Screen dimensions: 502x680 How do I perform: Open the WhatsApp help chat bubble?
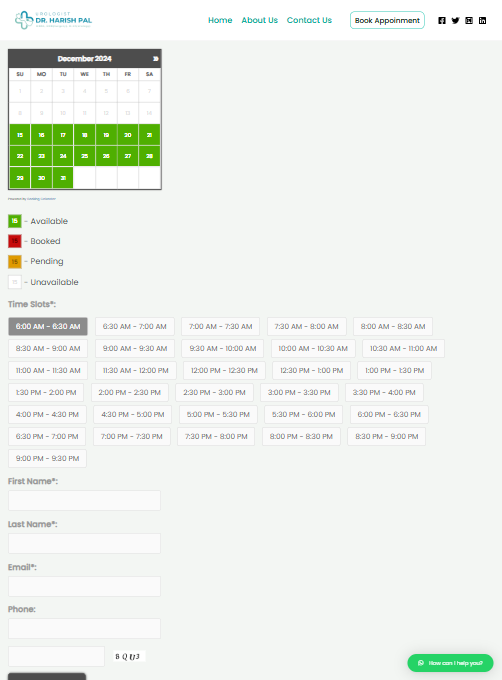click(x=450, y=663)
